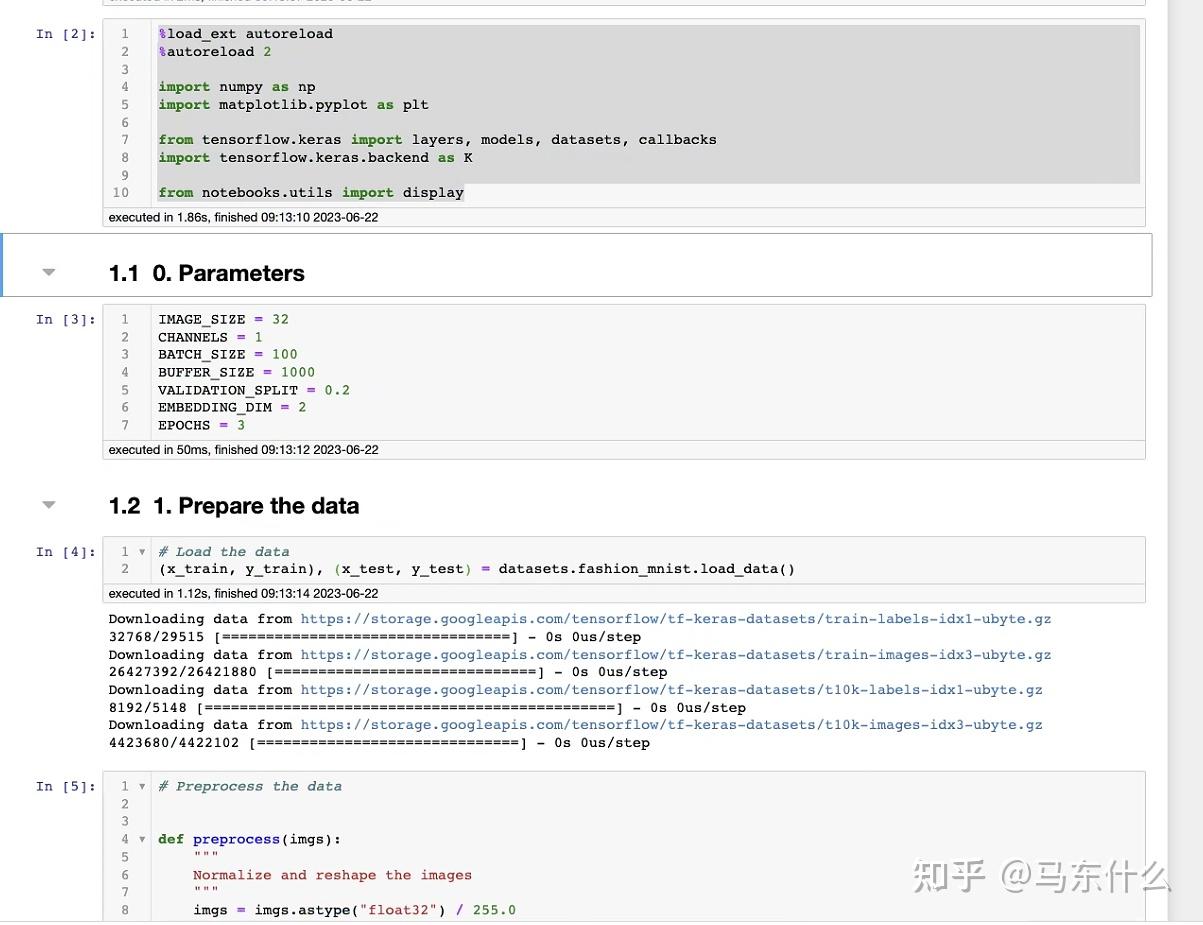Image resolution: width=1203 pixels, height=925 pixels.
Task: Fold the "def preprocess" function triangle
Action: 142,840
